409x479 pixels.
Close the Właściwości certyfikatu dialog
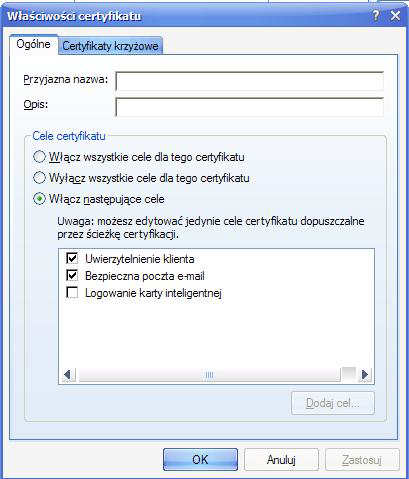click(x=395, y=16)
